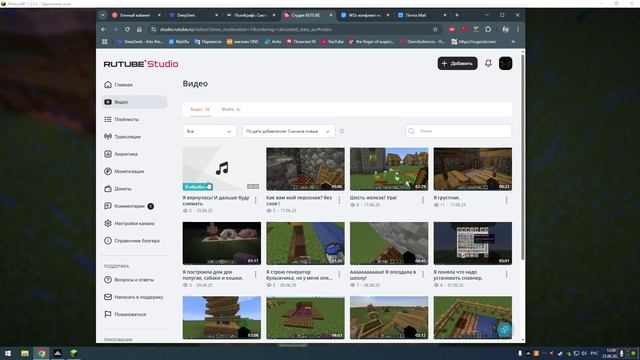Go to Трансляции in the sidebar
The width and height of the screenshot is (640, 360).
pos(122,137)
